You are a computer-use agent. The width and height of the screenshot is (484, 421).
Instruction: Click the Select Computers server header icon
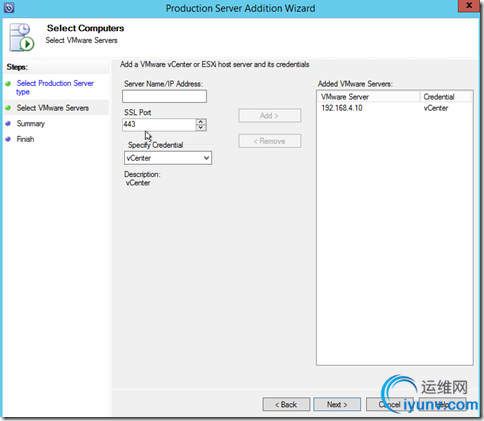pos(22,37)
